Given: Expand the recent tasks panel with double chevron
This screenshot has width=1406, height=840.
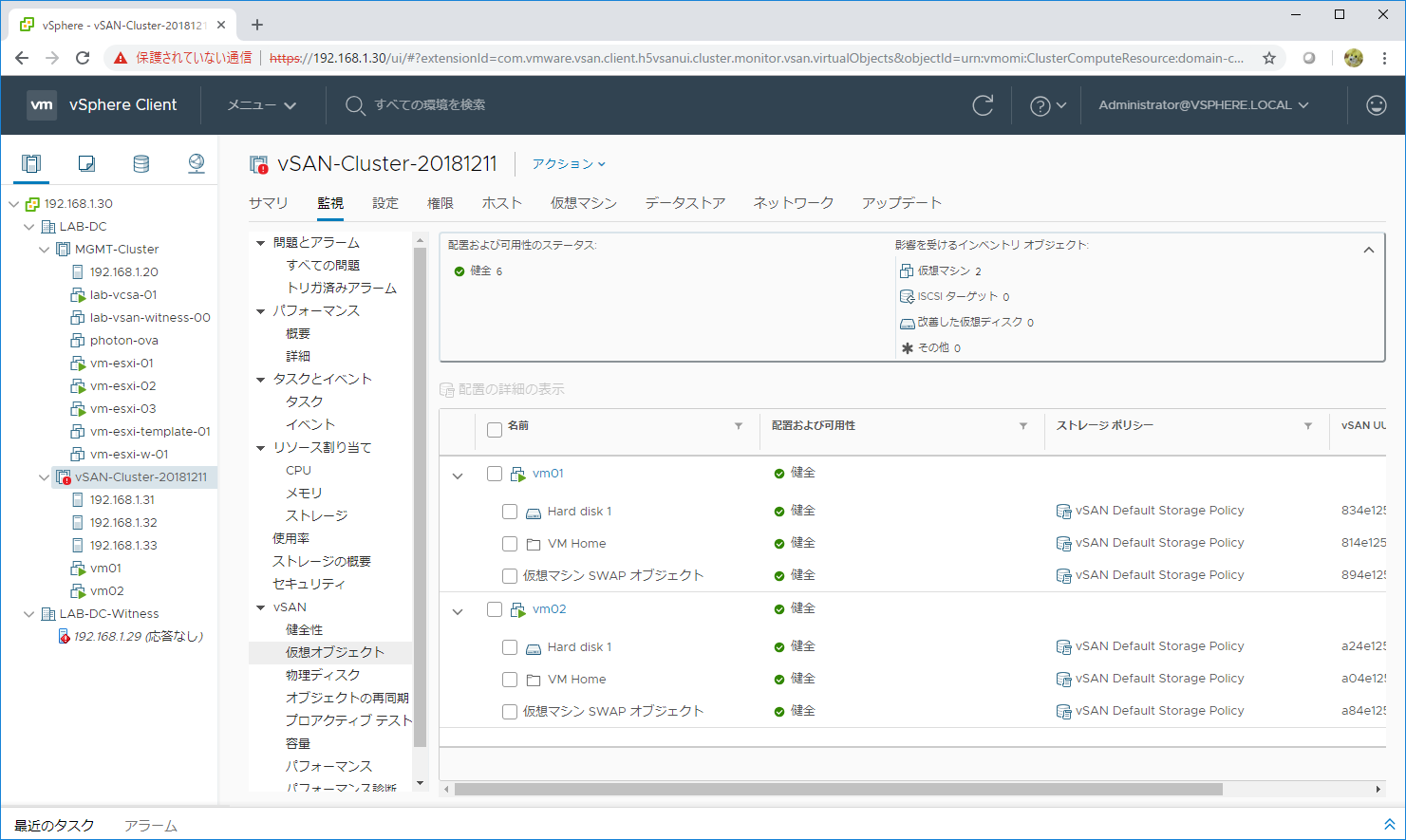Looking at the screenshot, I should [x=1389, y=825].
